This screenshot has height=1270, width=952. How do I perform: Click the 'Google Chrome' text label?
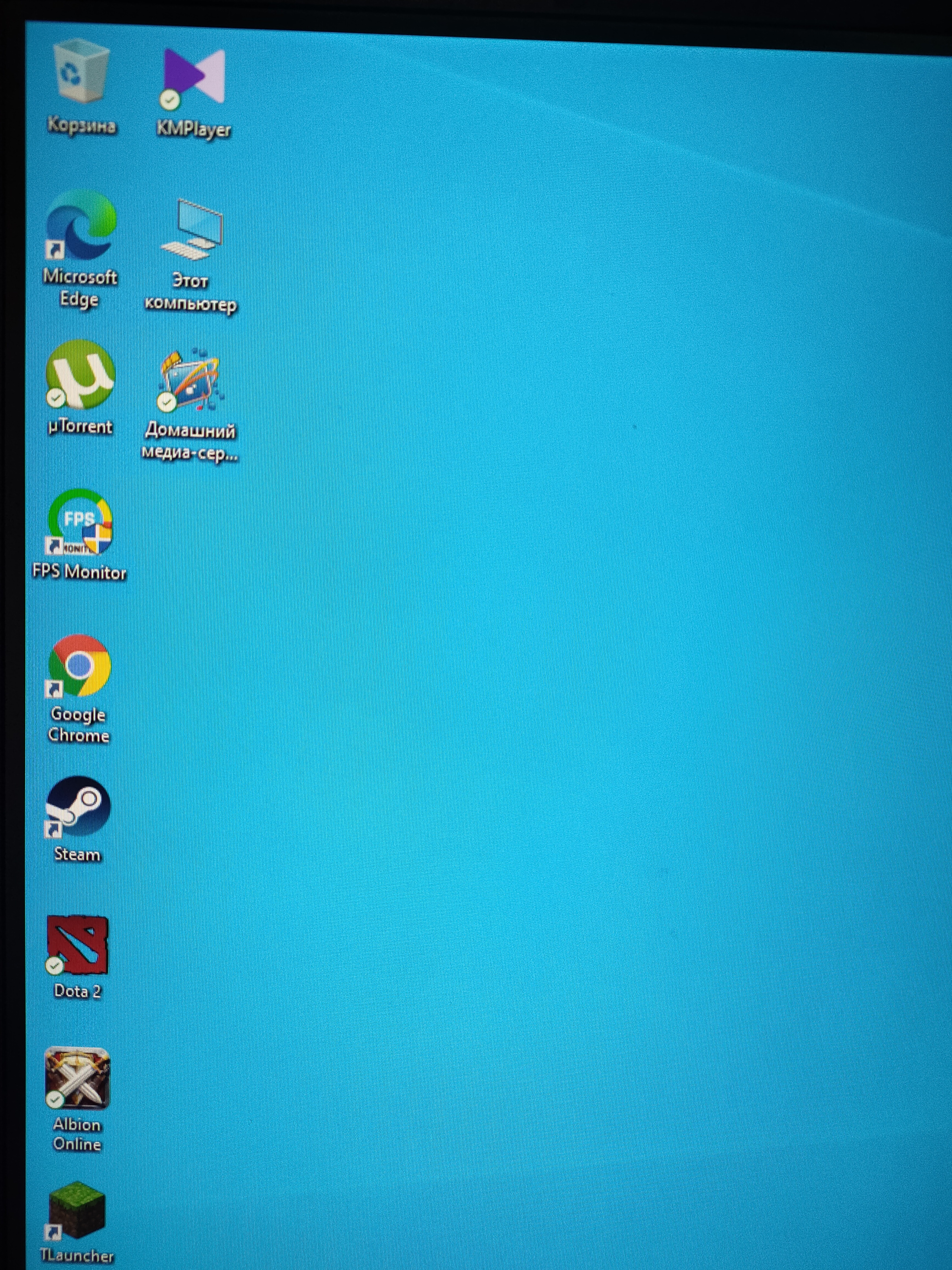click(x=78, y=725)
